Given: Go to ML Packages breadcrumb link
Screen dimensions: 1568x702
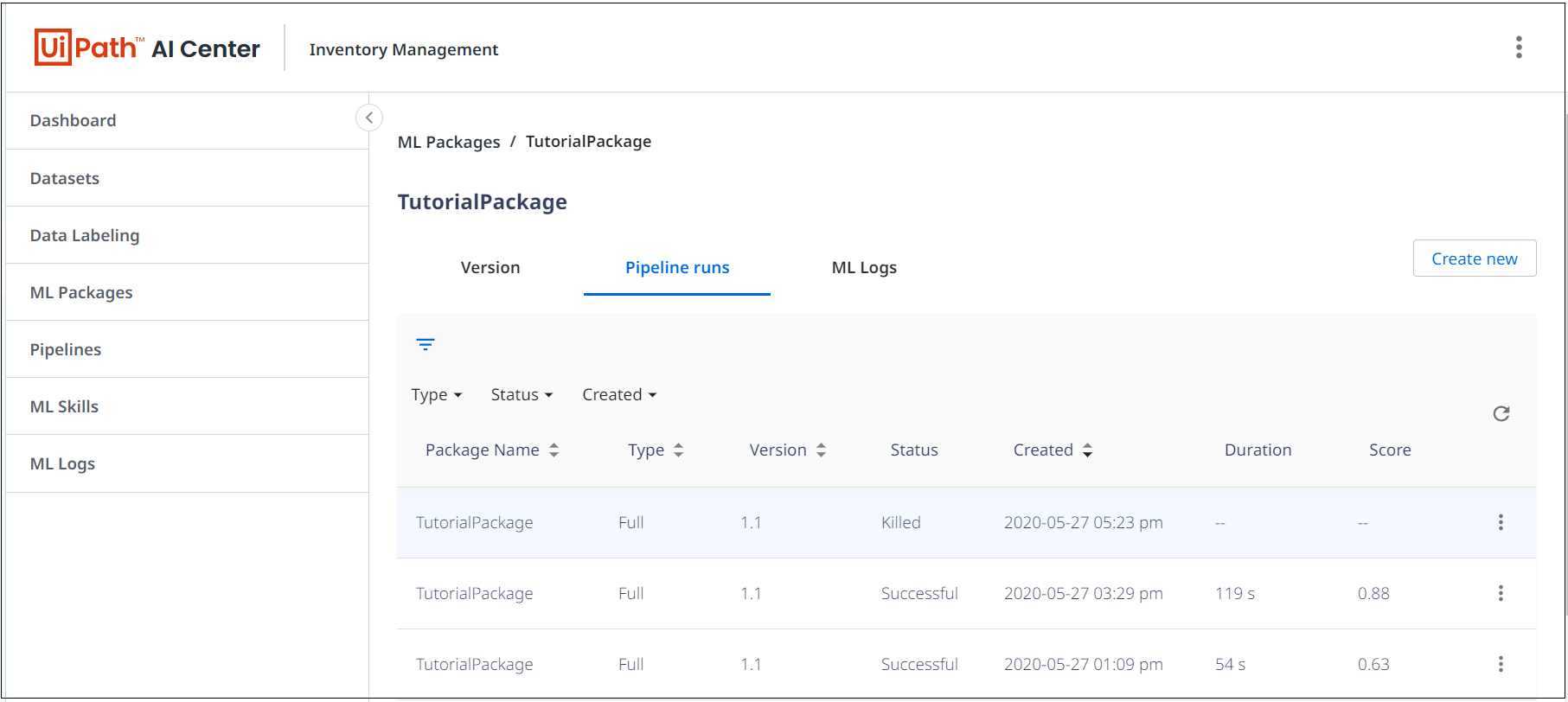Looking at the screenshot, I should pos(449,142).
